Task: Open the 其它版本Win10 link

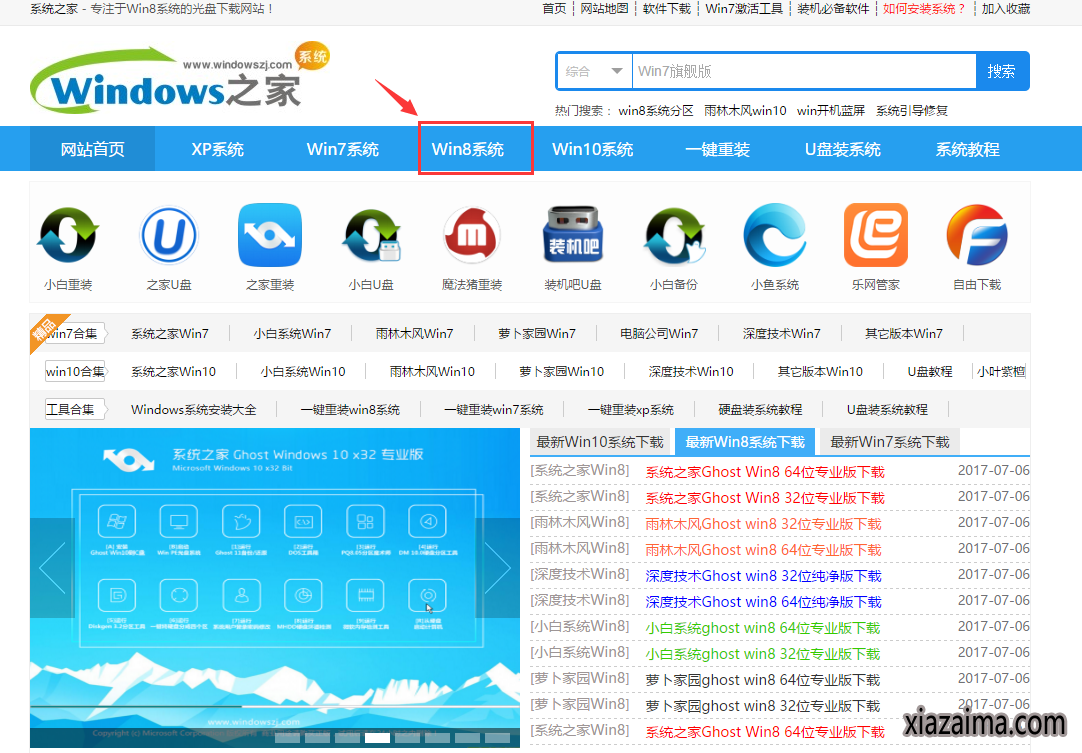Action: click(x=820, y=371)
